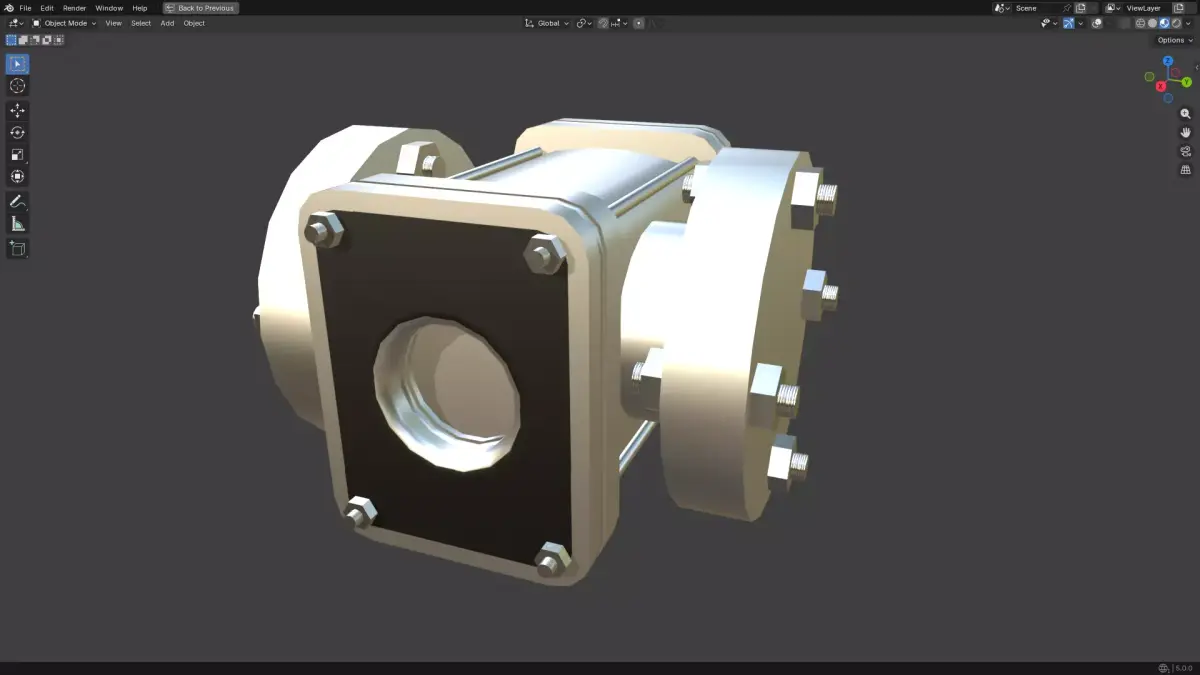
Task: Click the ViewLayer name field
Action: [1146, 8]
